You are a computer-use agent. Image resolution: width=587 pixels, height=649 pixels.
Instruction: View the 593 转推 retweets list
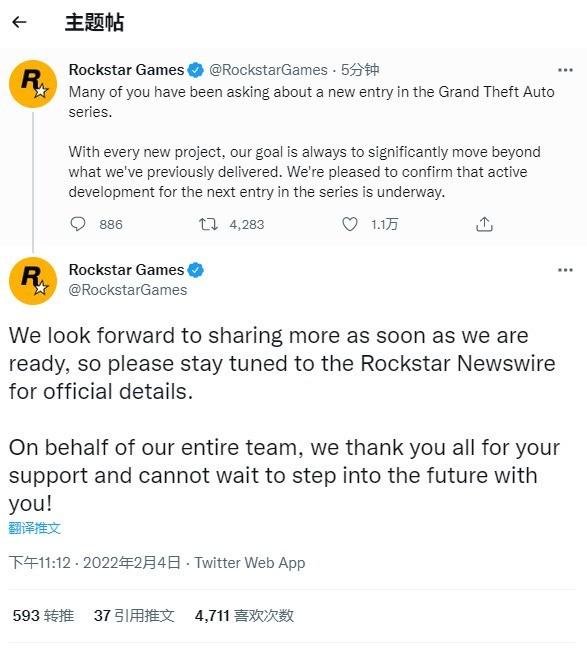tap(43, 615)
